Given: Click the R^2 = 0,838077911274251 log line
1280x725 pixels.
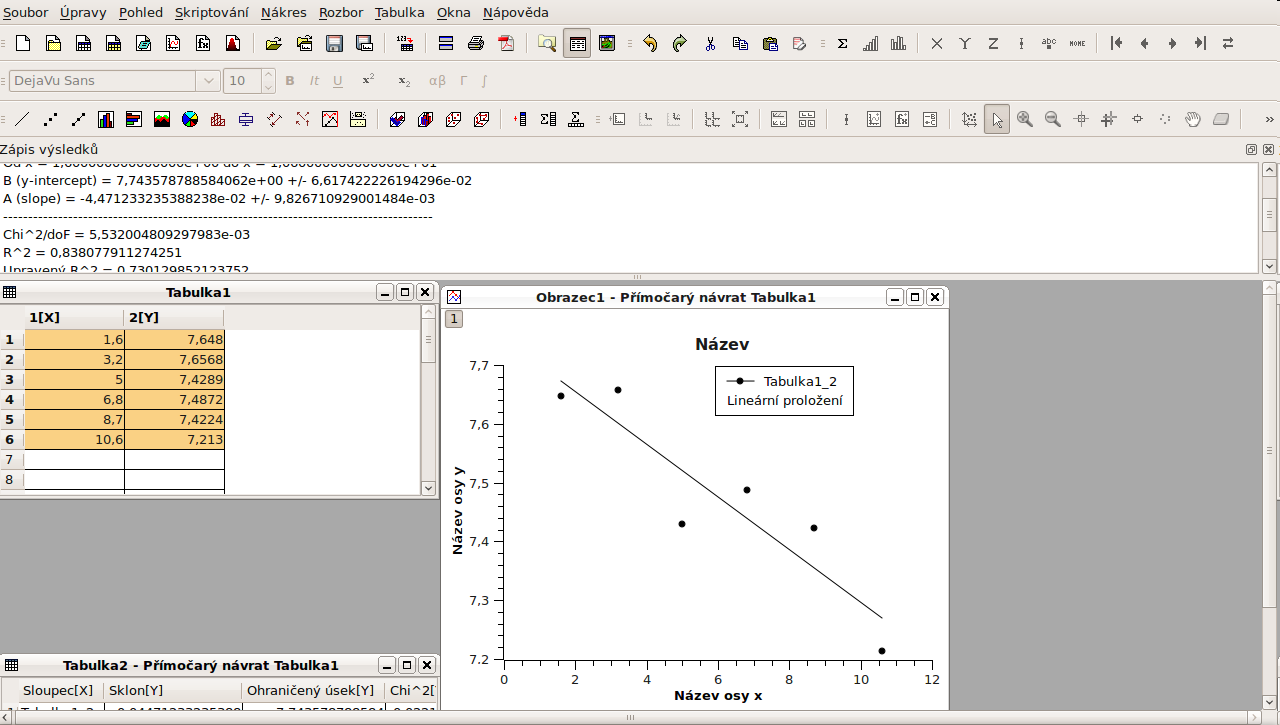Looking at the screenshot, I should coord(93,252).
